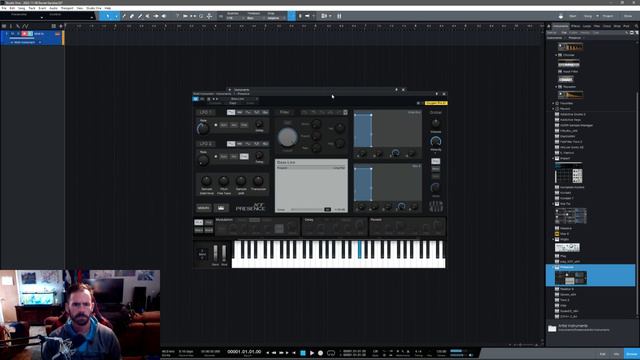Switch to the Files browser tab

(597, 26)
